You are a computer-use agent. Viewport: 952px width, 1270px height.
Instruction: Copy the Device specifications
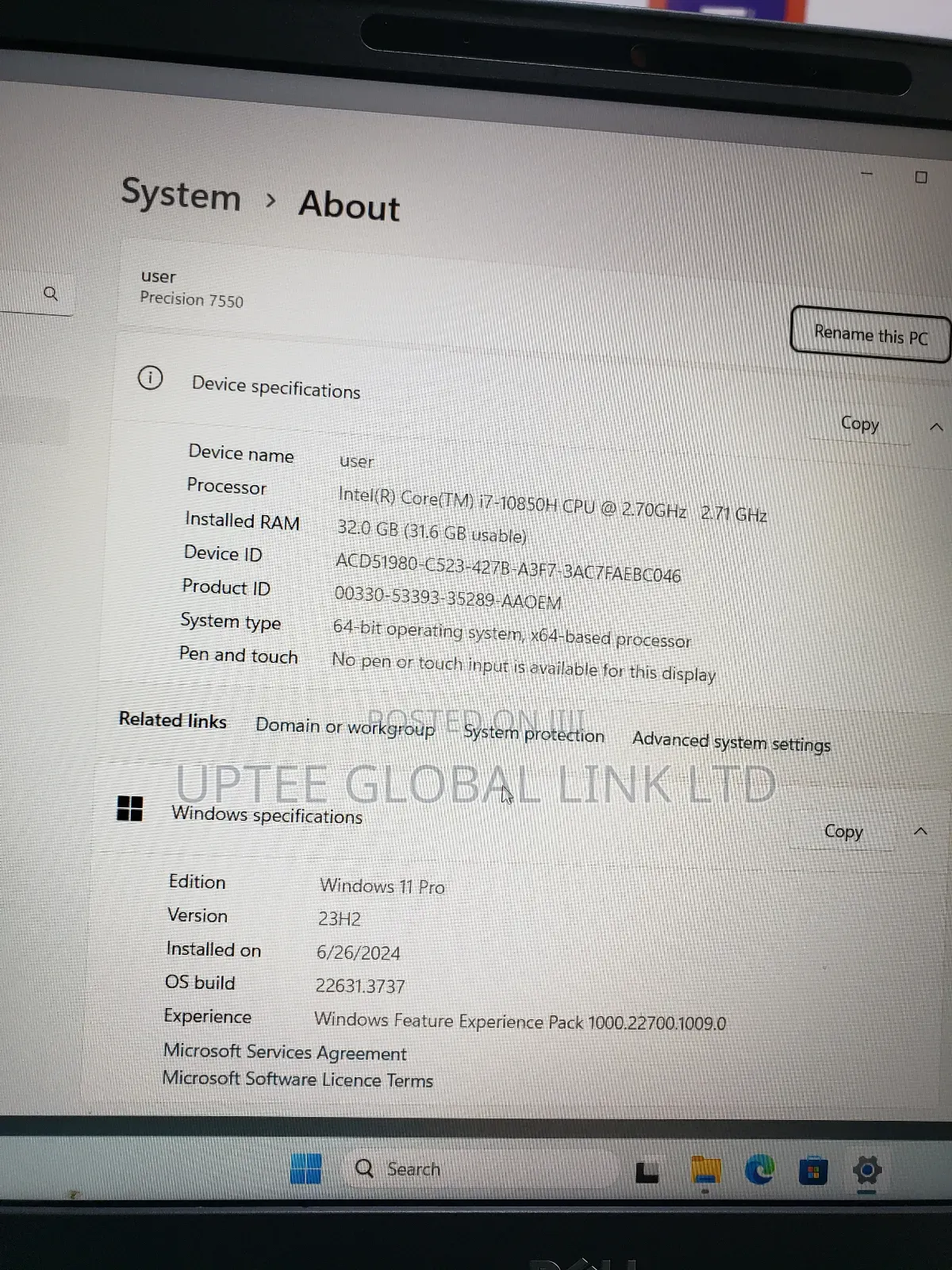pos(860,424)
